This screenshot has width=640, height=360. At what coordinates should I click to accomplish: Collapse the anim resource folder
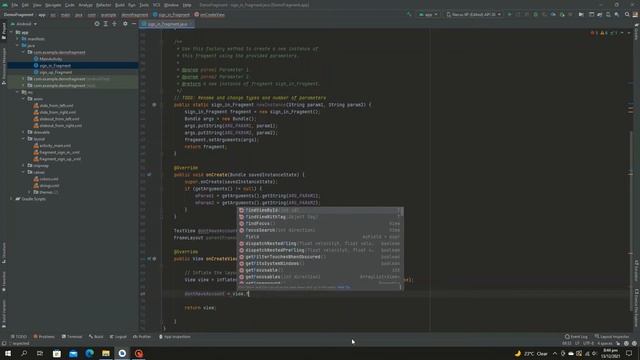(x=24, y=99)
